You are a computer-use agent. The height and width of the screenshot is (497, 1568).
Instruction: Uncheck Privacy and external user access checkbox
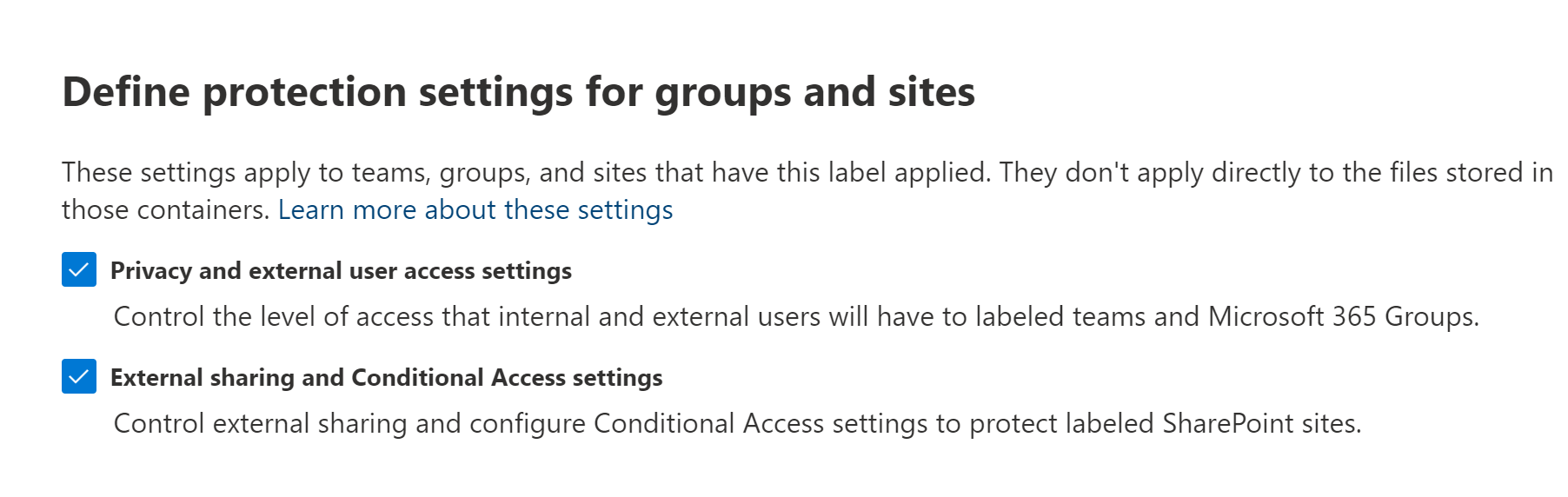pyautogui.click(x=79, y=270)
